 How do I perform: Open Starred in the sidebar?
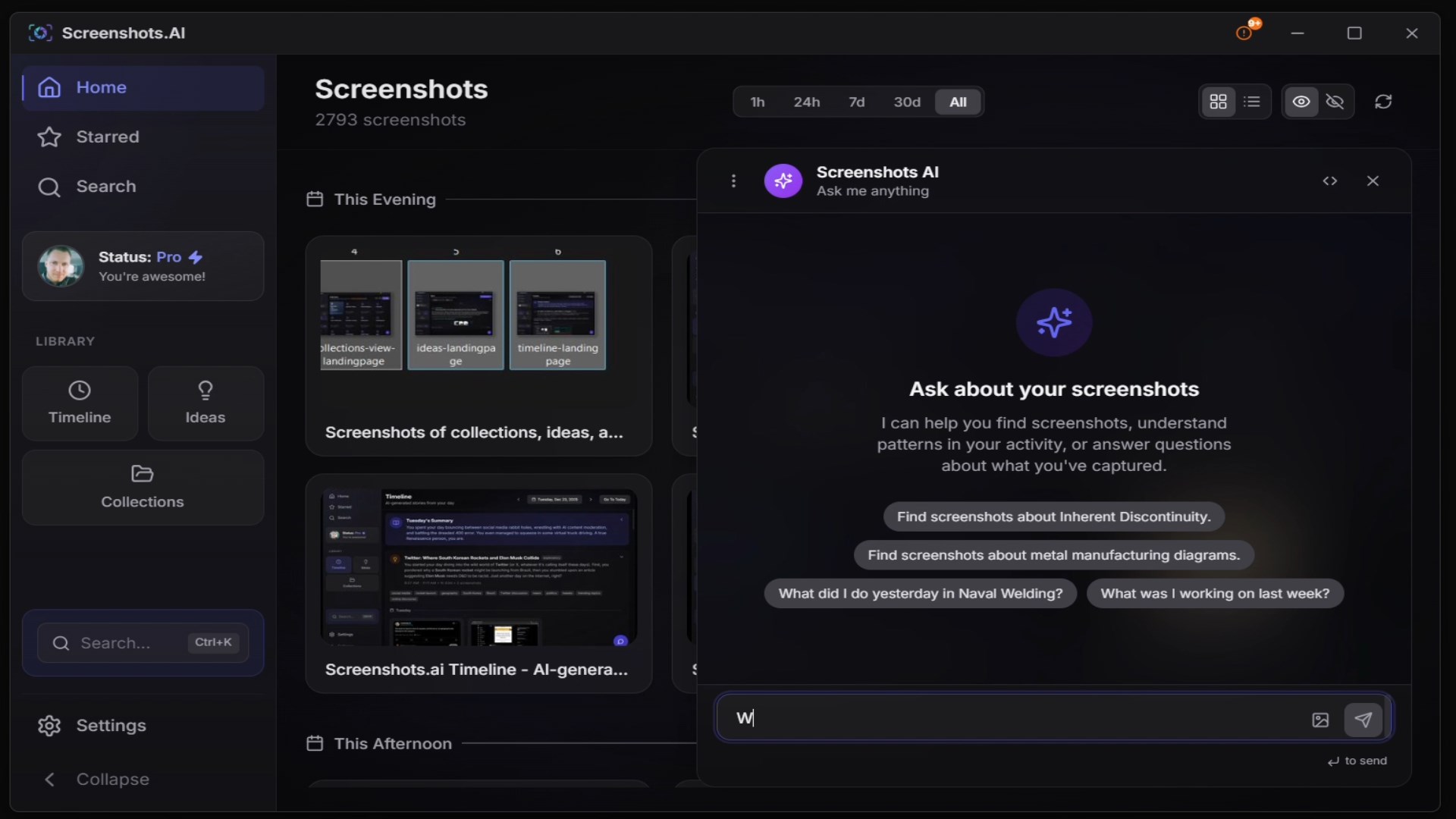(107, 137)
